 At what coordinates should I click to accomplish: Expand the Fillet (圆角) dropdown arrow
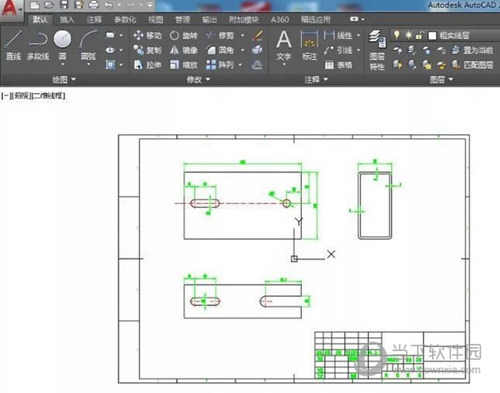coord(243,50)
